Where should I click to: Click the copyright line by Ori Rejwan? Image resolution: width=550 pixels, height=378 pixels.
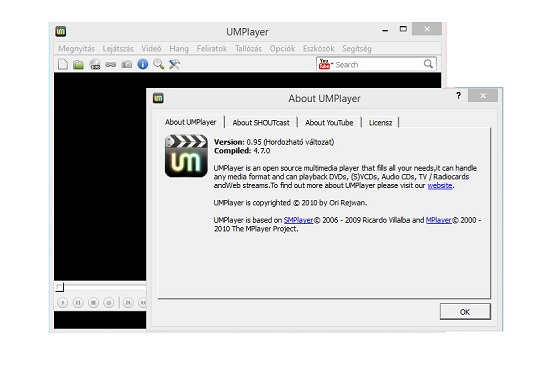click(290, 203)
